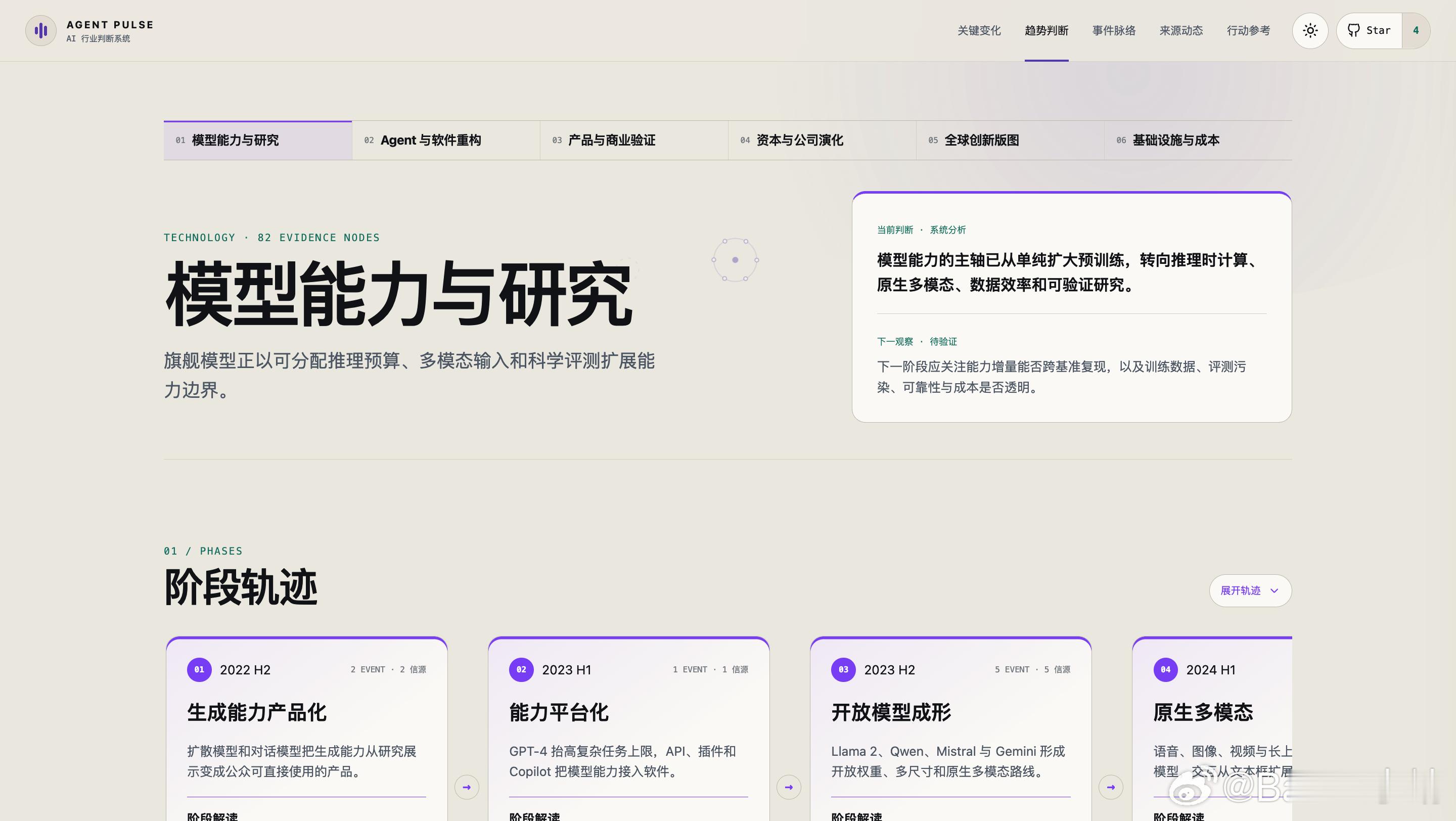Open the 事件脉络 nav item
This screenshot has height=821, width=1456.
pos(1113,30)
